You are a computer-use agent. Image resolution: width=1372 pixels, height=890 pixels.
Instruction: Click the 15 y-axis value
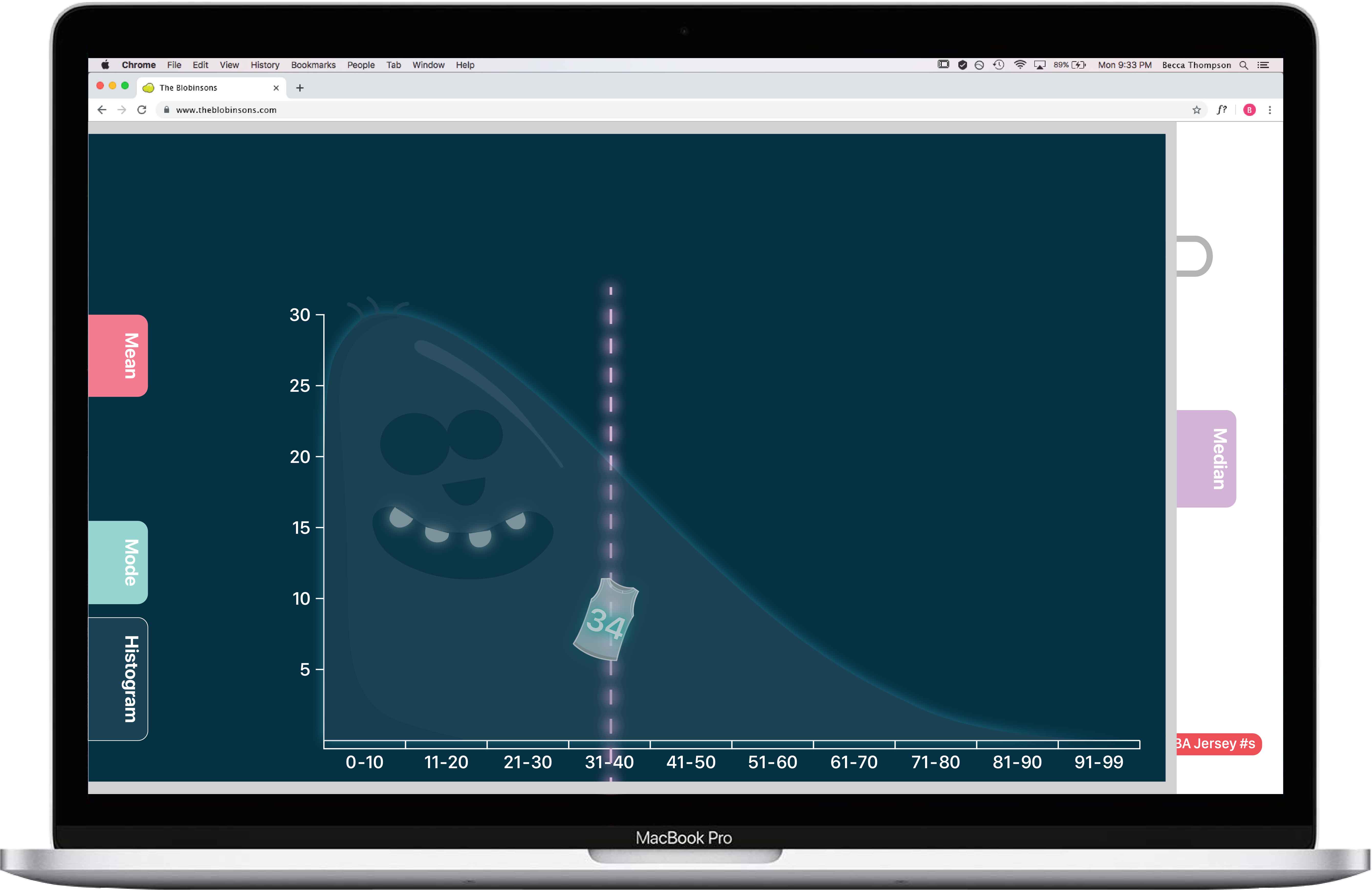[x=301, y=528]
